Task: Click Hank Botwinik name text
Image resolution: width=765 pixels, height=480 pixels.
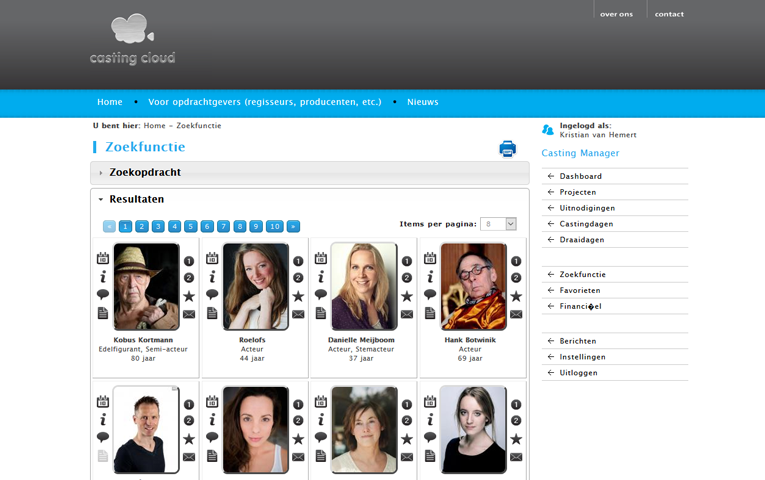Action: pos(470,340)
